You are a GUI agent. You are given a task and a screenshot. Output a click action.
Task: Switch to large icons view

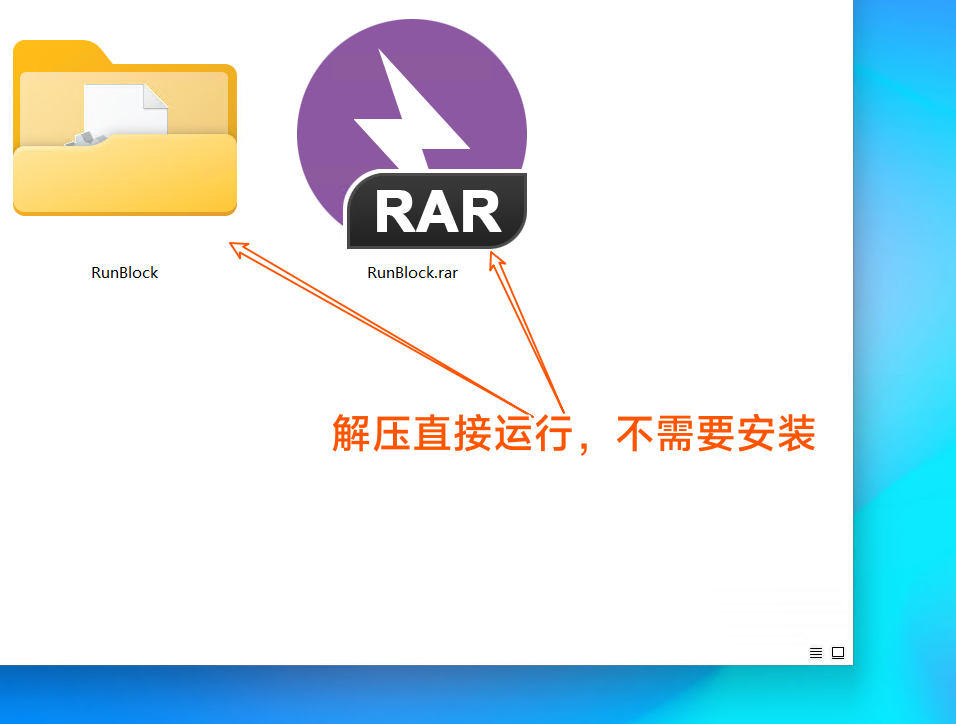tap(838, 653)
